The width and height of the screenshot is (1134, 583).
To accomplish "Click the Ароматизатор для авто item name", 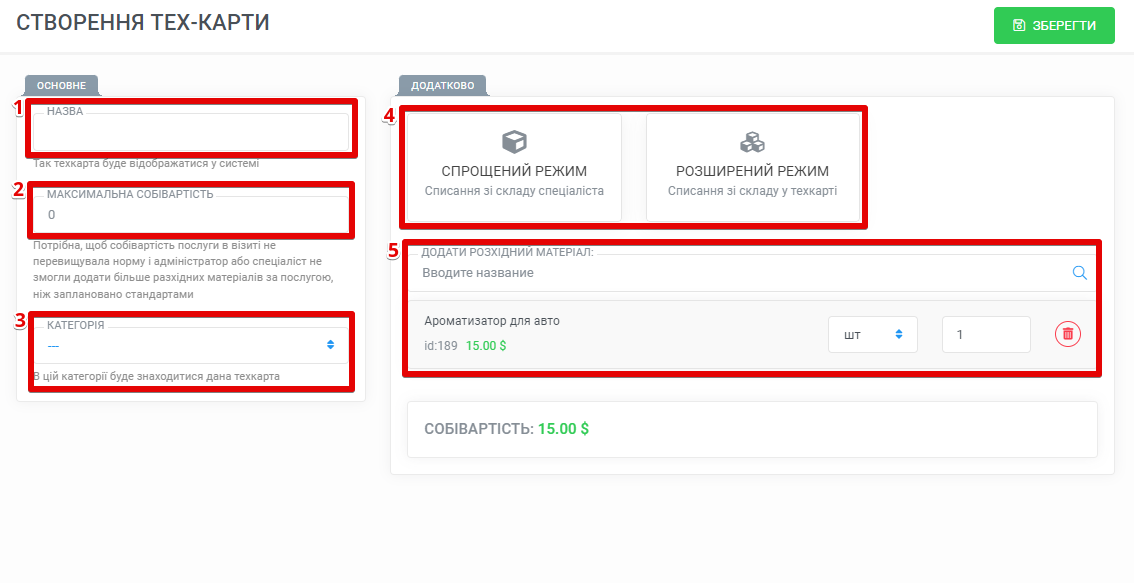I will tap(492, 321).
